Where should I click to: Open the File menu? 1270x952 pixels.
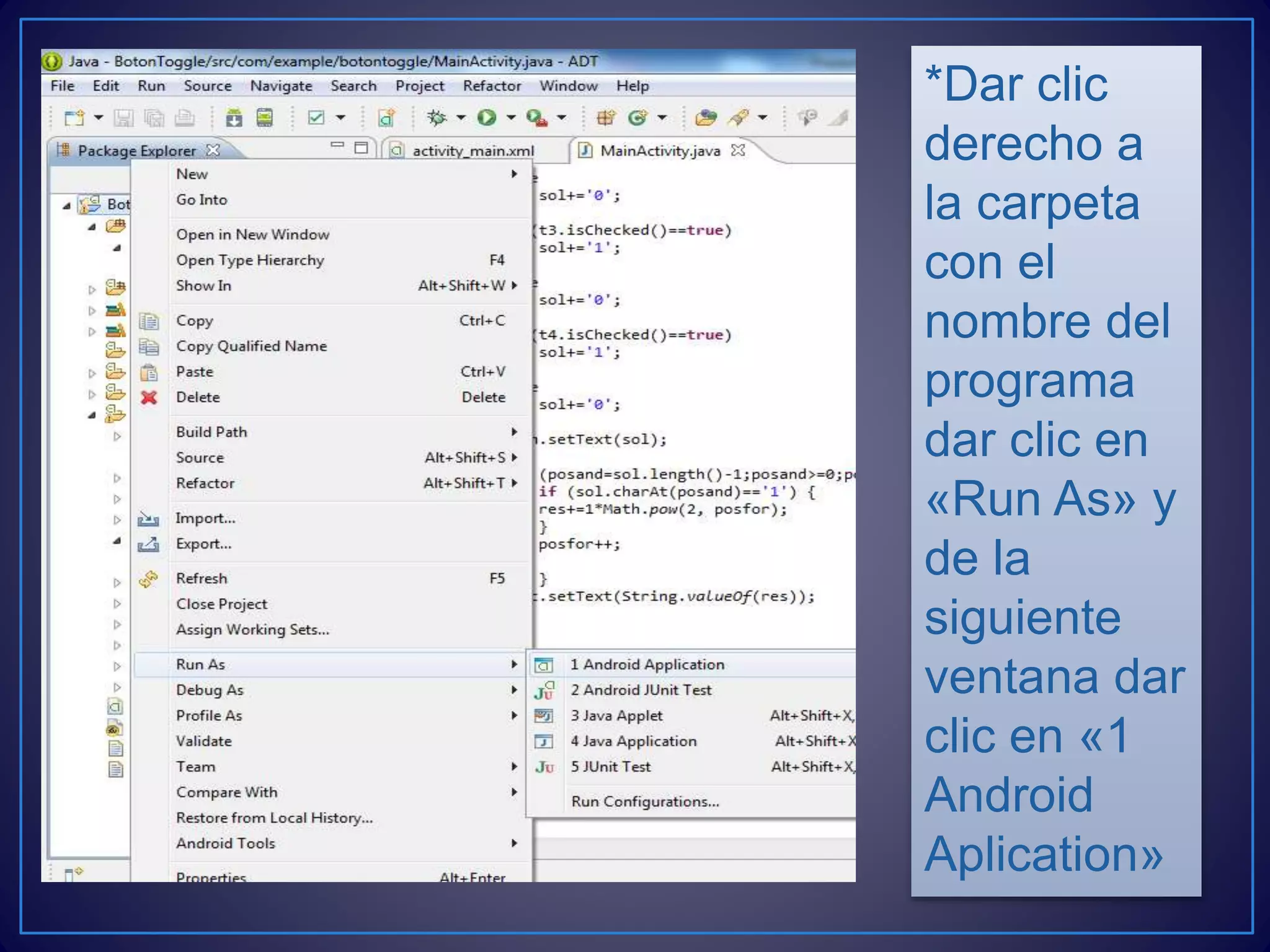coord(63,86)
